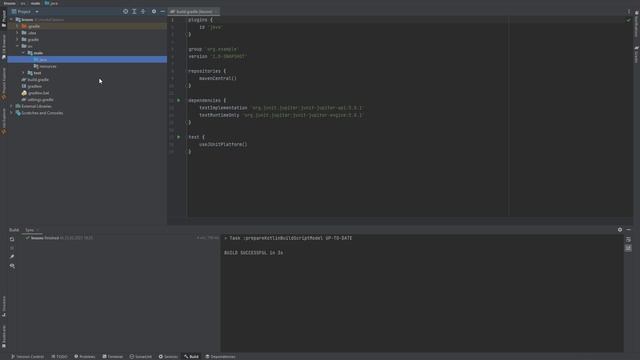Open the Version Control tool window
The image size is (640, 360).
pyautogui.click(x=27, y=357)
